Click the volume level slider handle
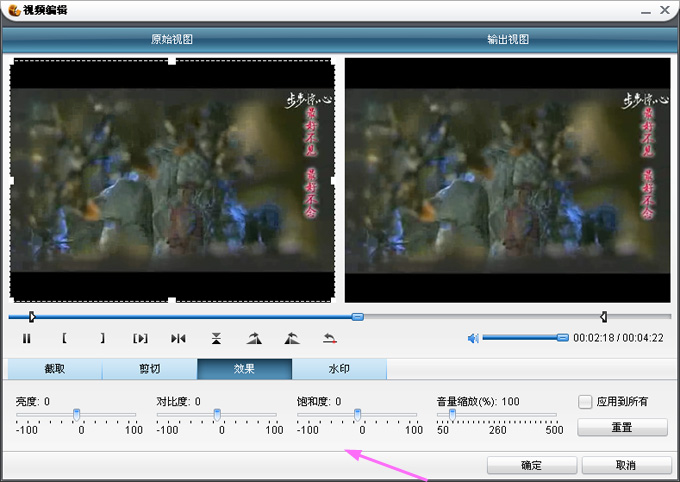The height and width of the screenshot is (482, 680). (x=562, y=338)
